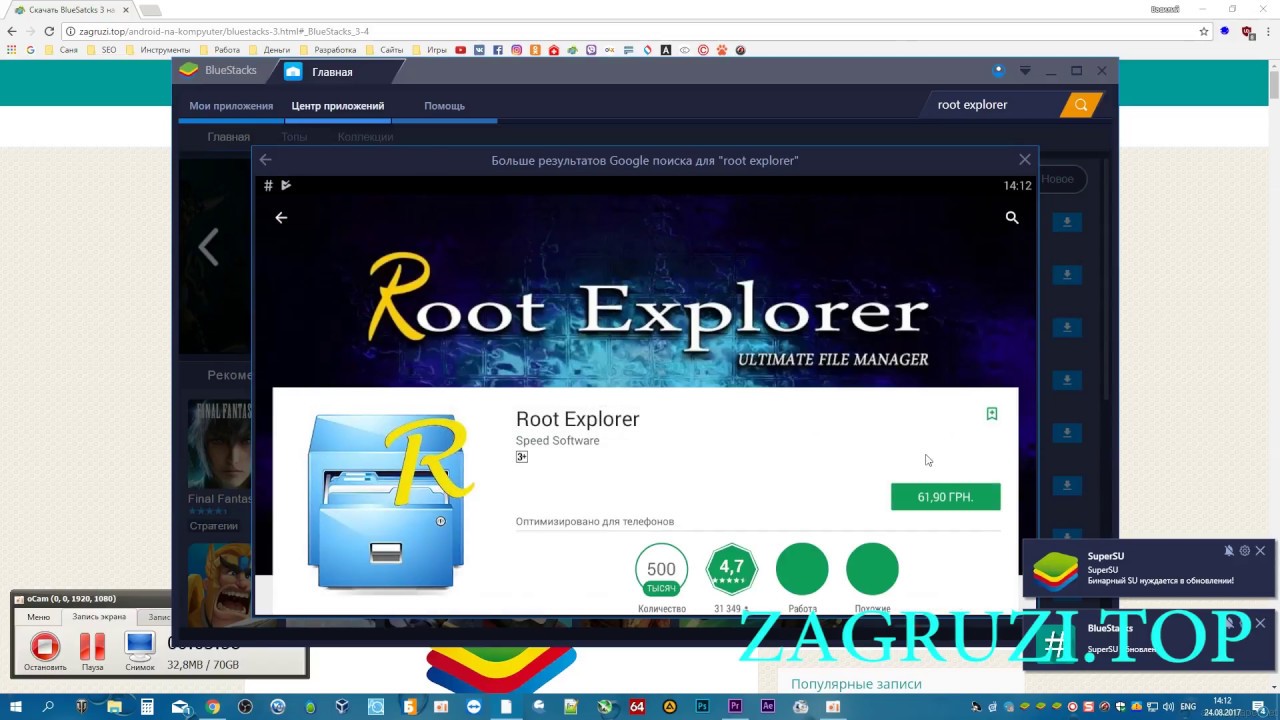Click the Root Explorer app title
This screenshot has height=720, width=1280.
[x=577, y=419]
